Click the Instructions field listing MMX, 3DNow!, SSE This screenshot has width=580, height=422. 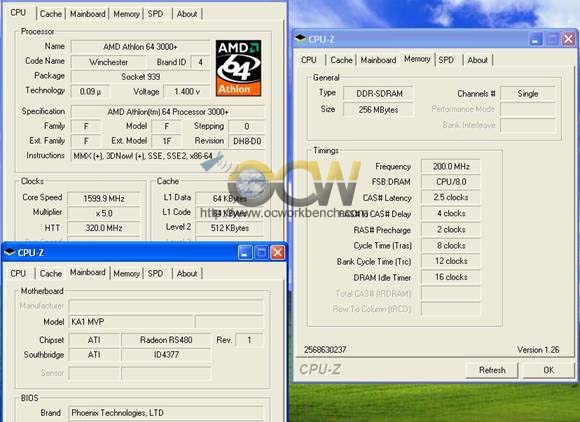[x=168, y=156]
